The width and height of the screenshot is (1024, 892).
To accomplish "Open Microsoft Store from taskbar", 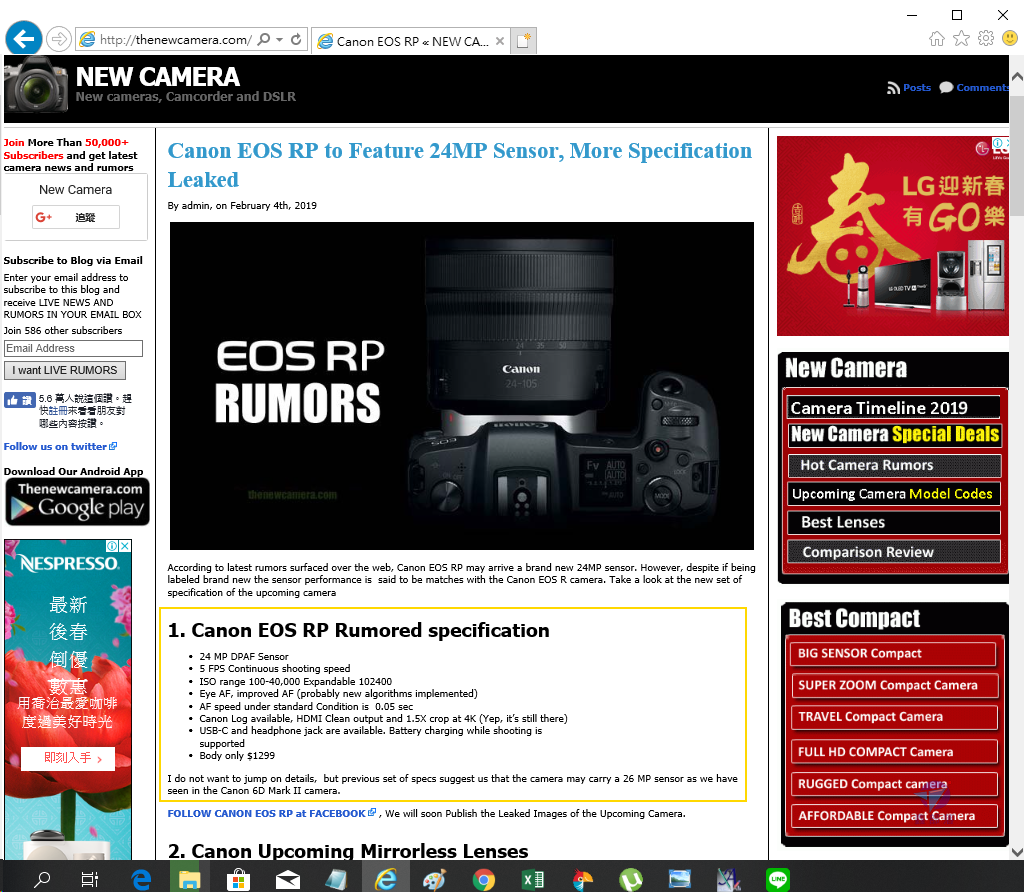I will (238, 879).
